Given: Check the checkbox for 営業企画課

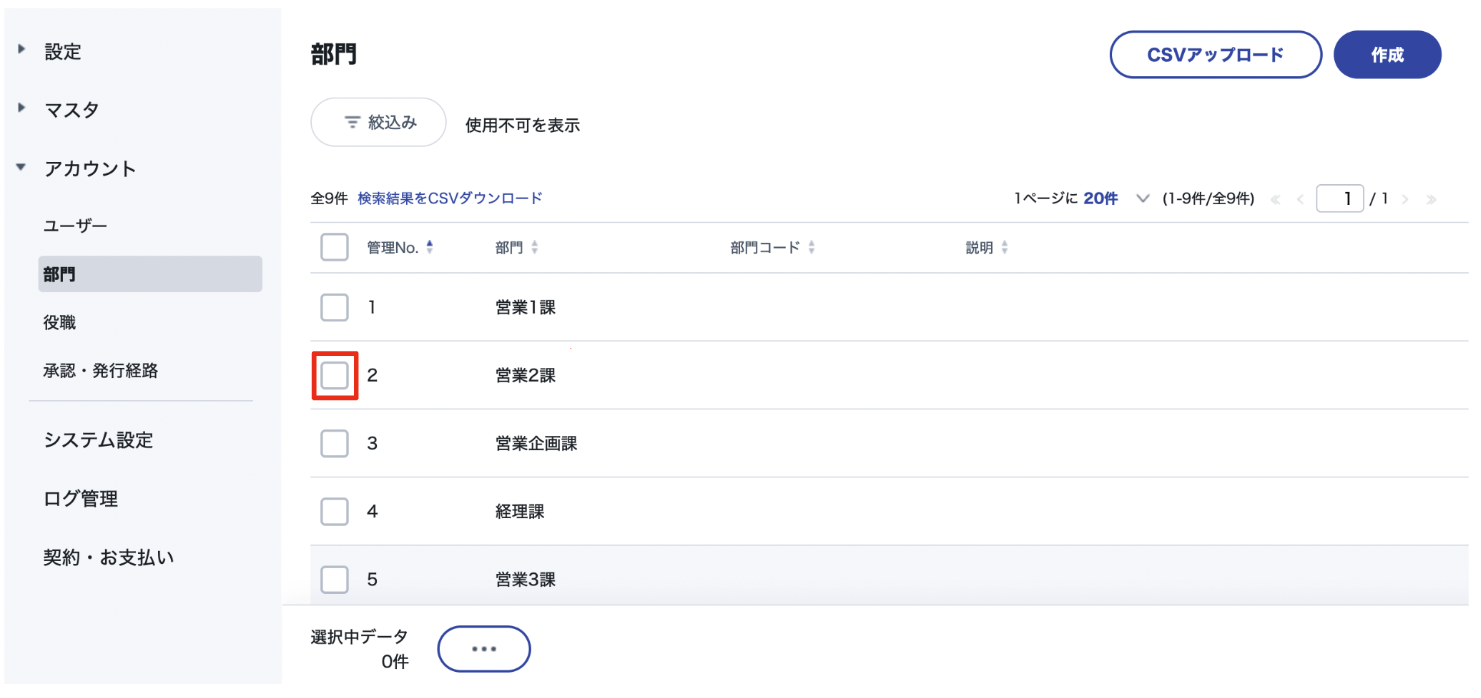Looking at the screenshot, I should [334, 443].
